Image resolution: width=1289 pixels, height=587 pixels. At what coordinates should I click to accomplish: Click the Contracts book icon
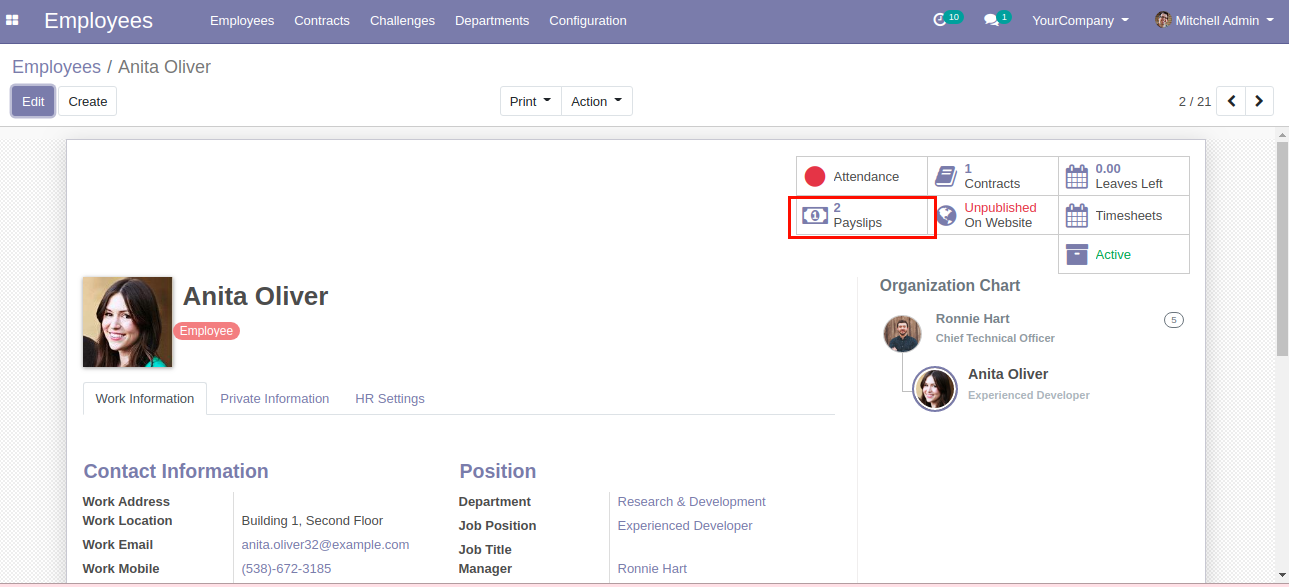point(945,177)
